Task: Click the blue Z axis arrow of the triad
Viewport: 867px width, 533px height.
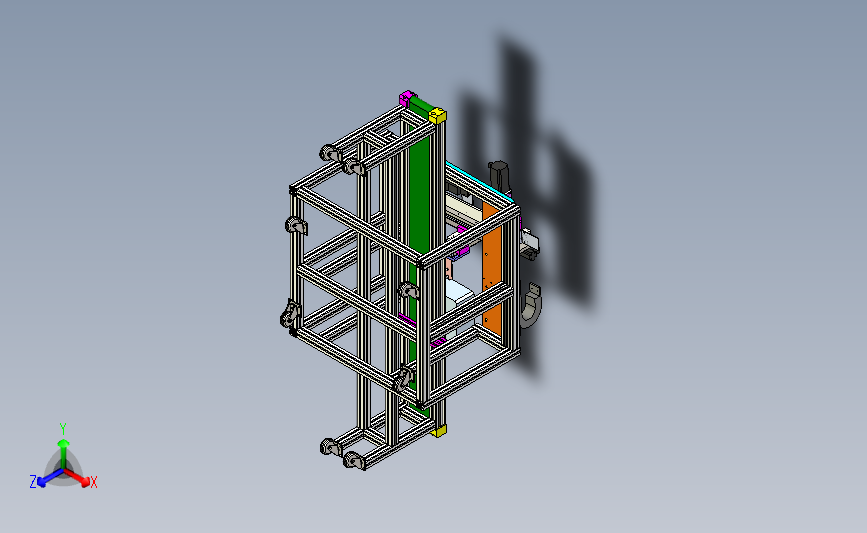Action: click(x=50, y=478)
